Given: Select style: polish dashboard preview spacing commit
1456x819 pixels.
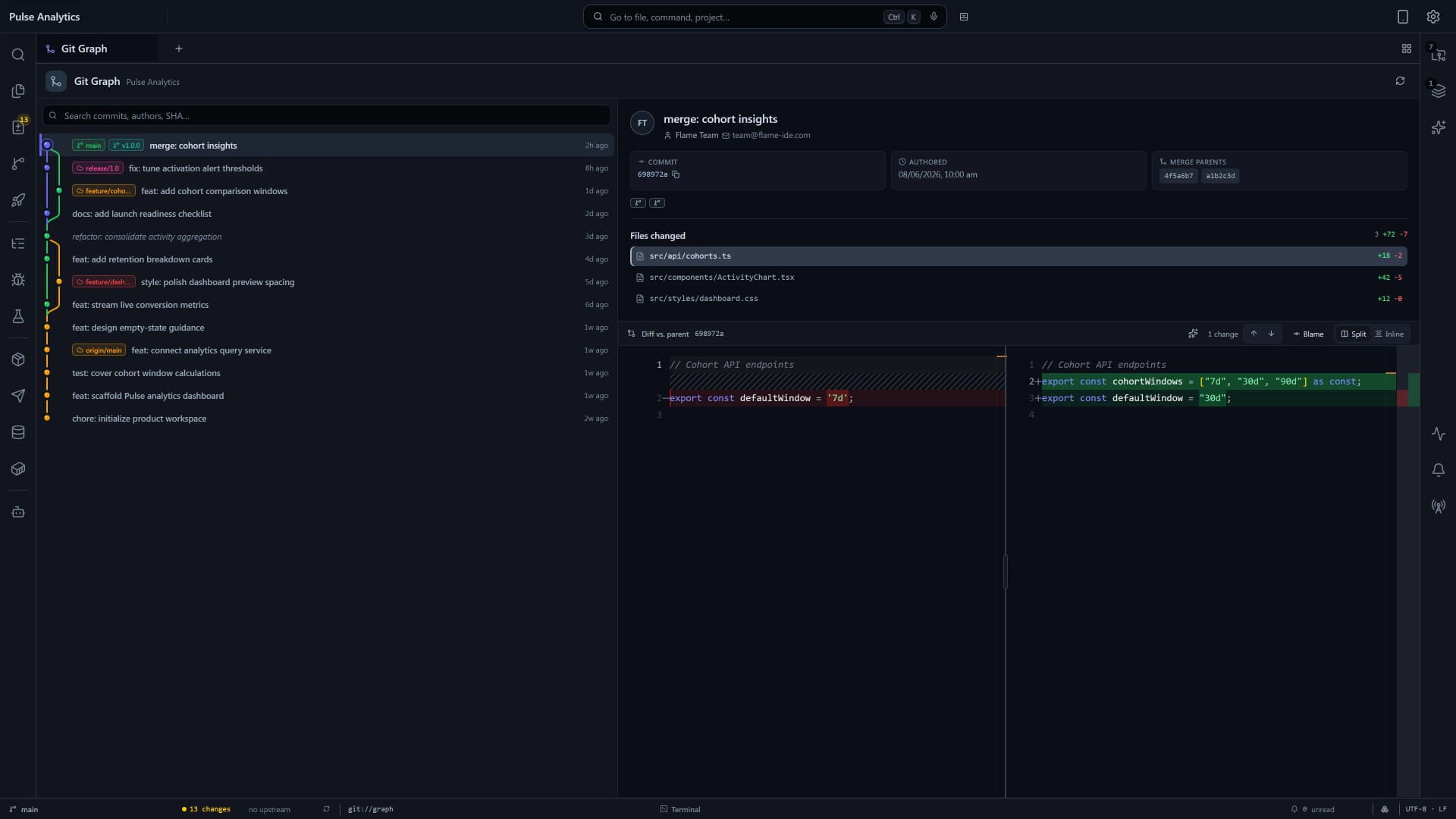Looking at the screenshot, I should pos(327,281).
